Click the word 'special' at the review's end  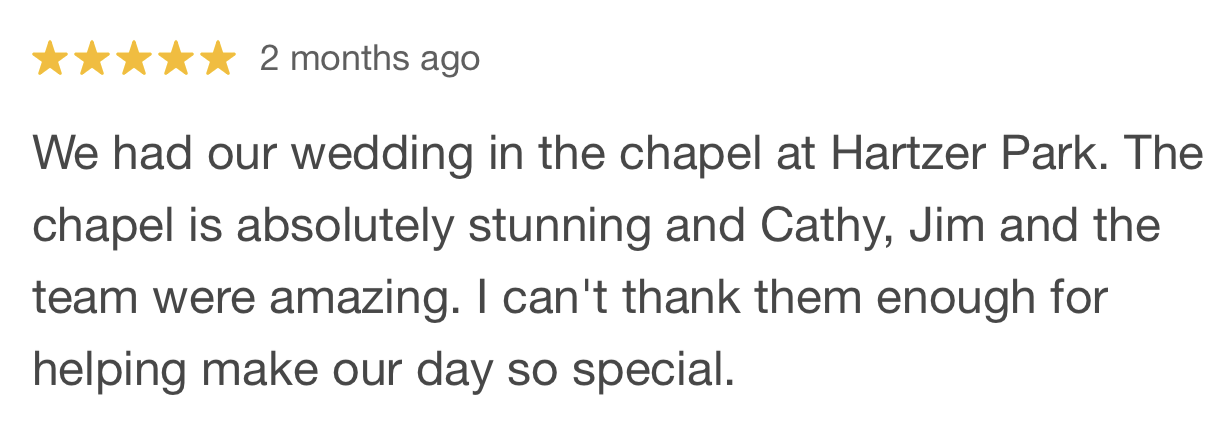[x=653, y=370]
